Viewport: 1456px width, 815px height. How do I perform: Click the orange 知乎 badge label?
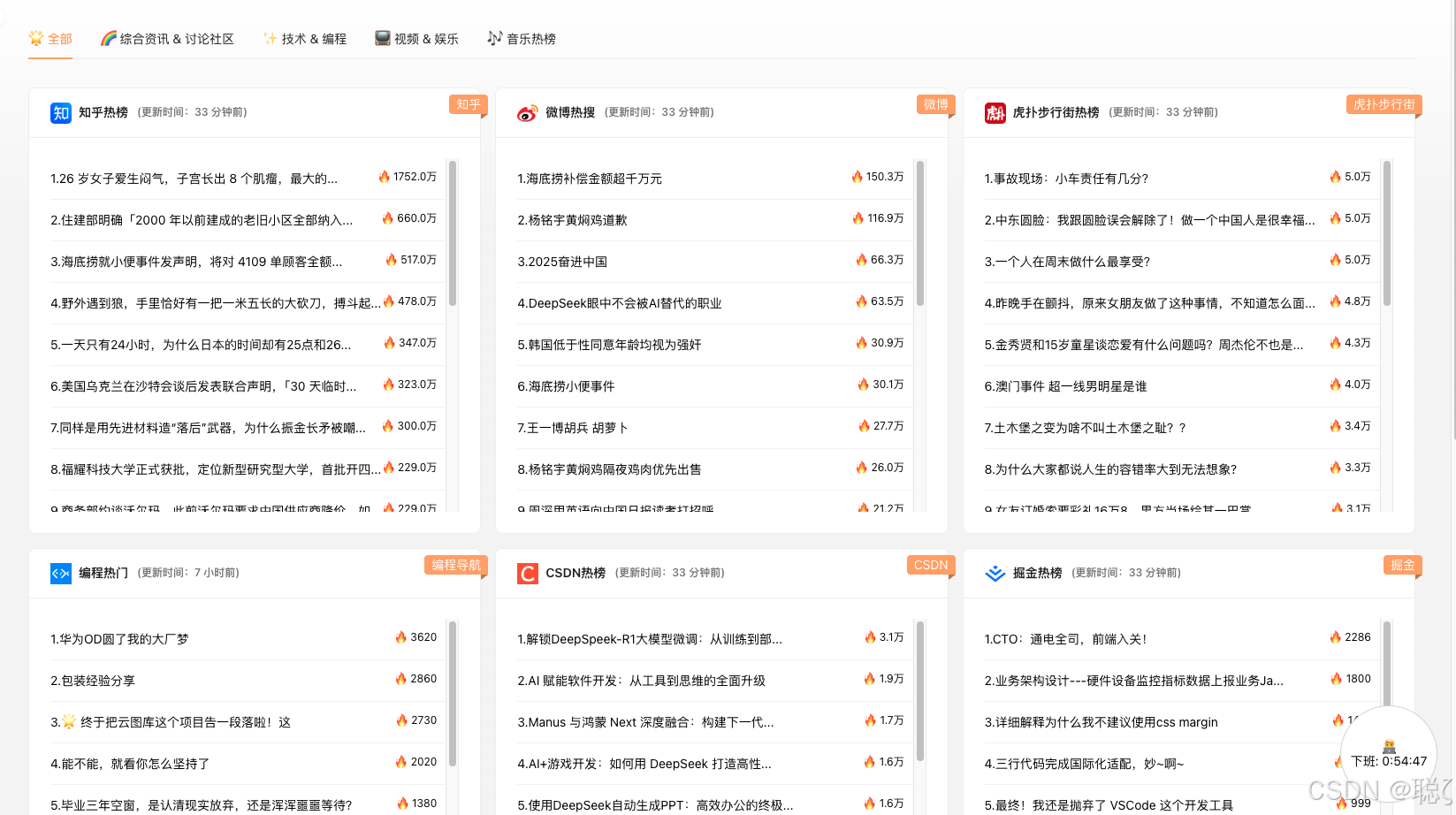point(469,104)
